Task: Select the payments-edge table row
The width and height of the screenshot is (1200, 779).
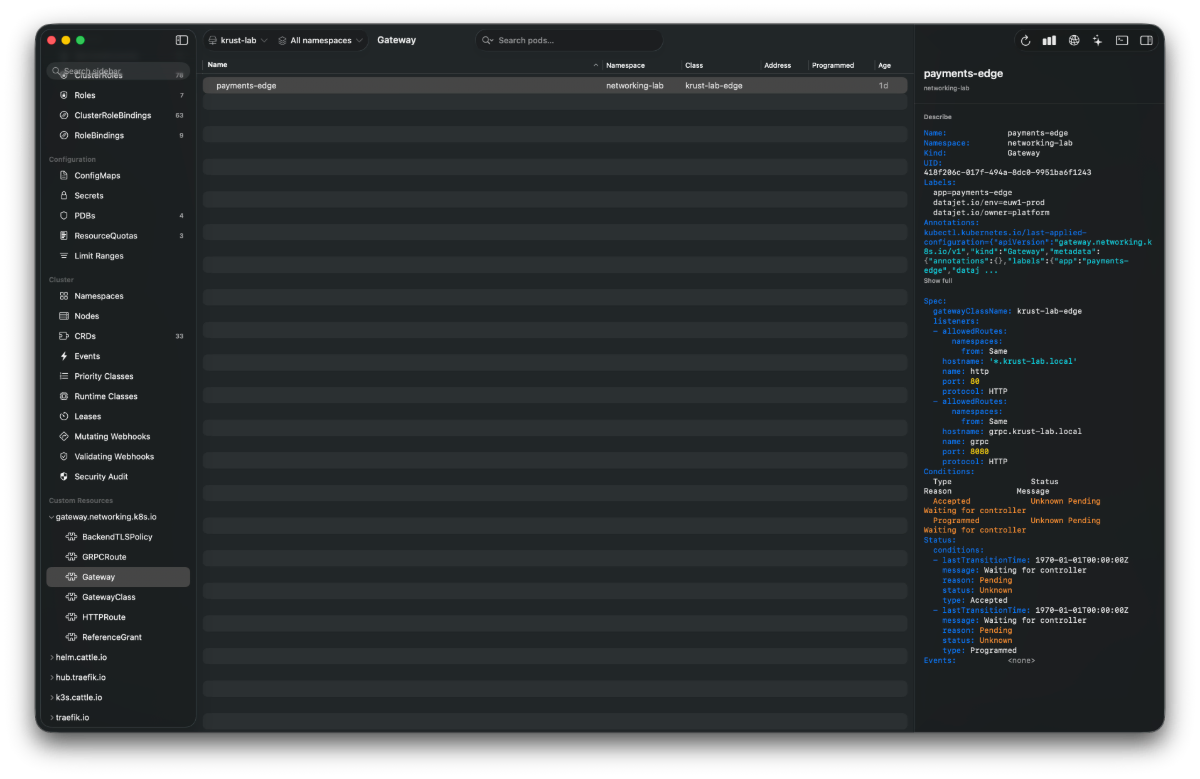Action: [x=555, y=86]
